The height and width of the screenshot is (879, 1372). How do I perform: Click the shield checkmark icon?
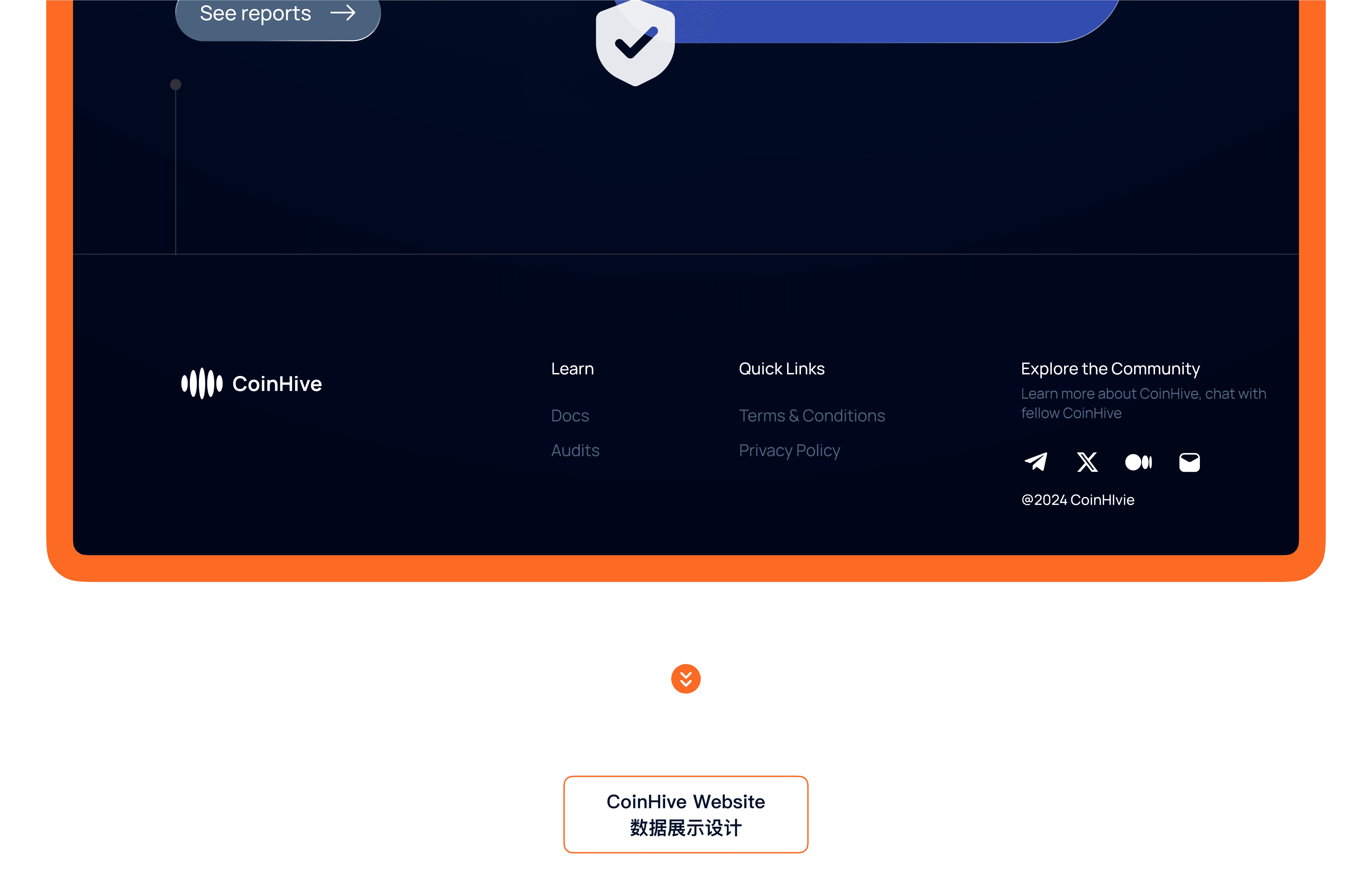[635, 43]
